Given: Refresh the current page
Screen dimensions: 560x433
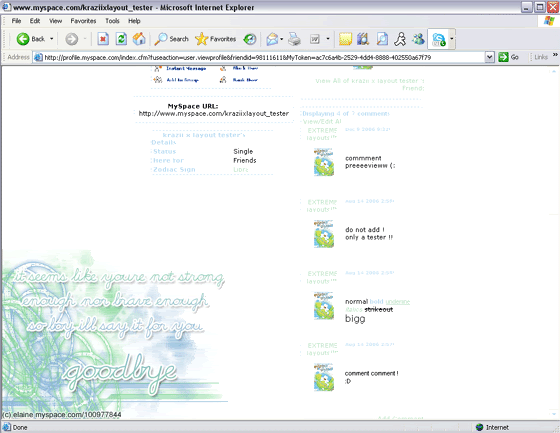Looking at the screenshot, I should coord(121,39).
